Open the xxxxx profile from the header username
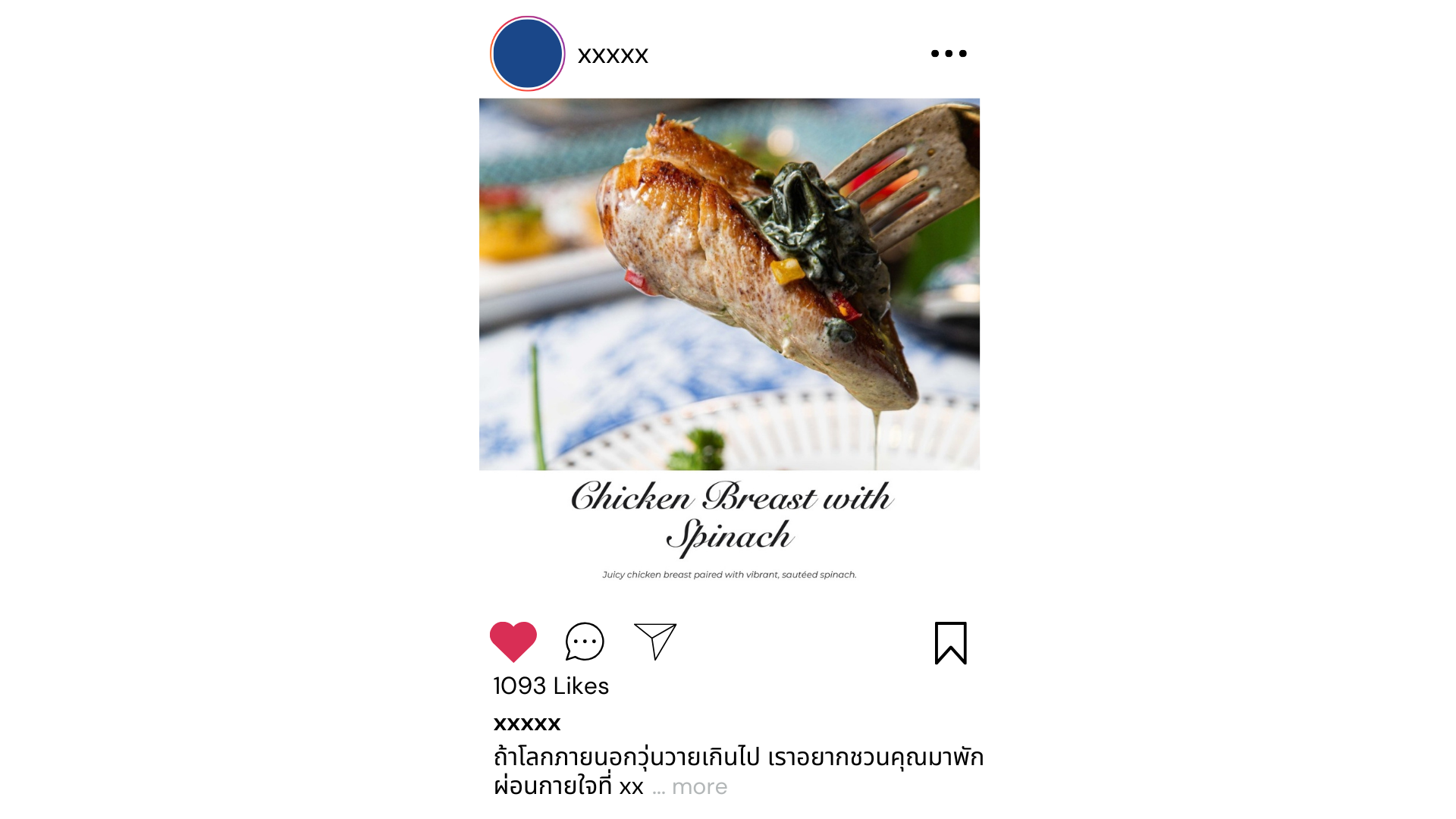 (x=613, y=55)
